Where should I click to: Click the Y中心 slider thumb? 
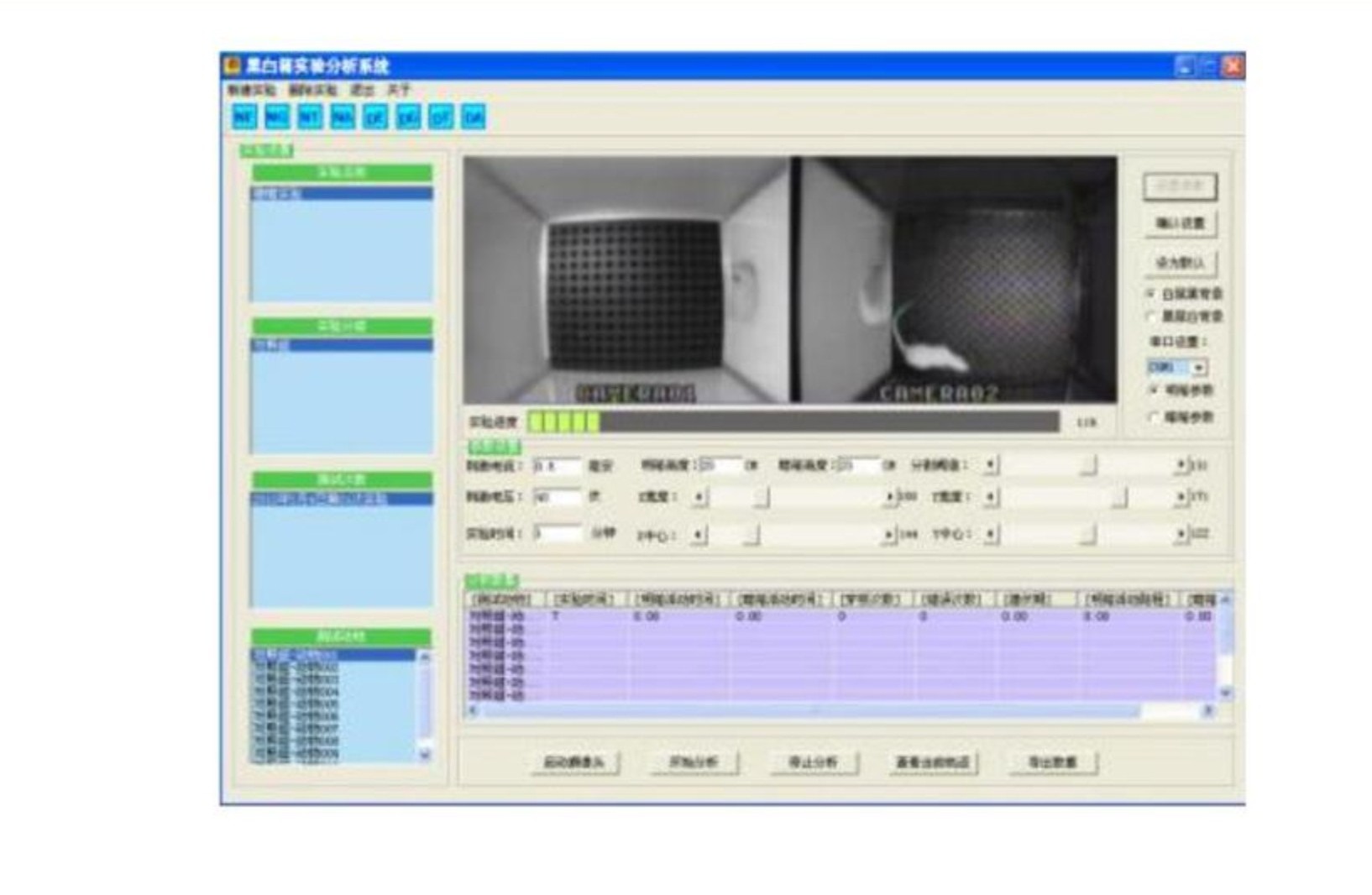pyautogui.click(x=1088, y=535)
